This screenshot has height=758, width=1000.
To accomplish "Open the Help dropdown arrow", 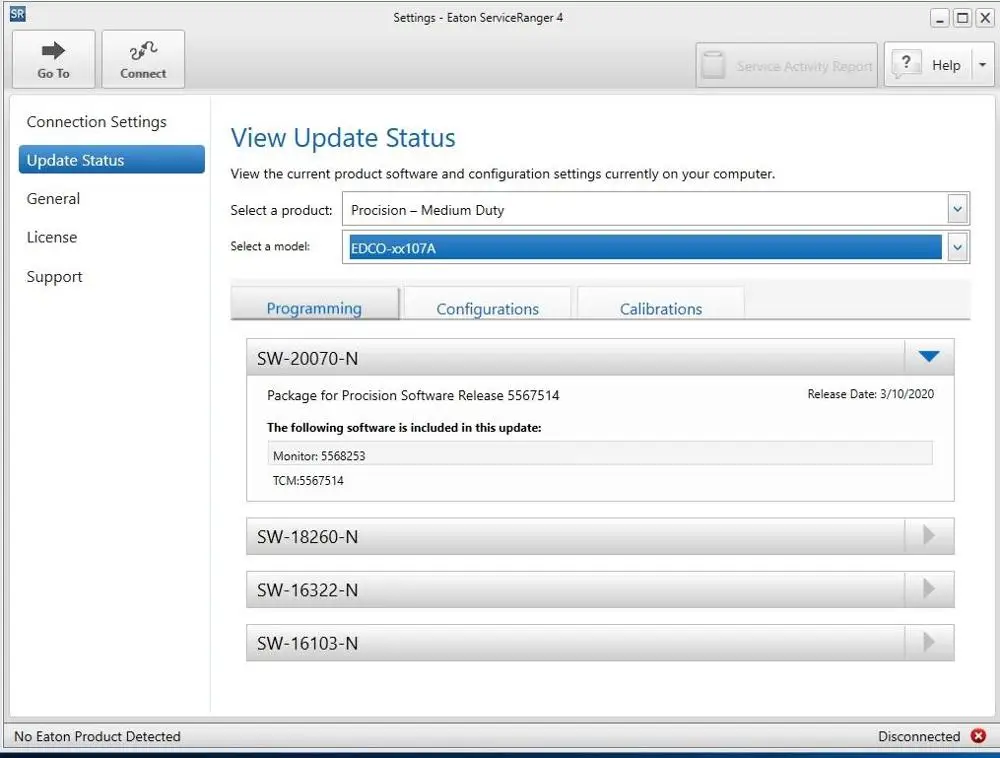I will pos(982,65).
